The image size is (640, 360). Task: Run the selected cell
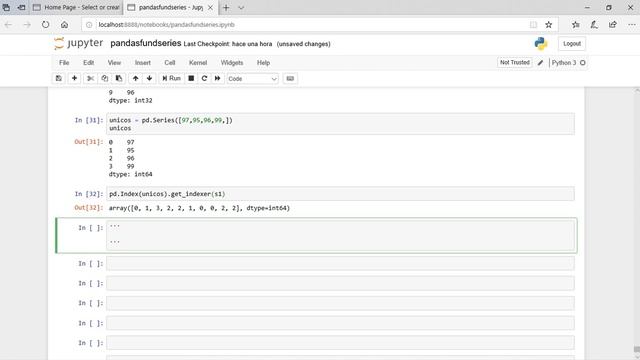pyautogui.click(x=171, y=78)
